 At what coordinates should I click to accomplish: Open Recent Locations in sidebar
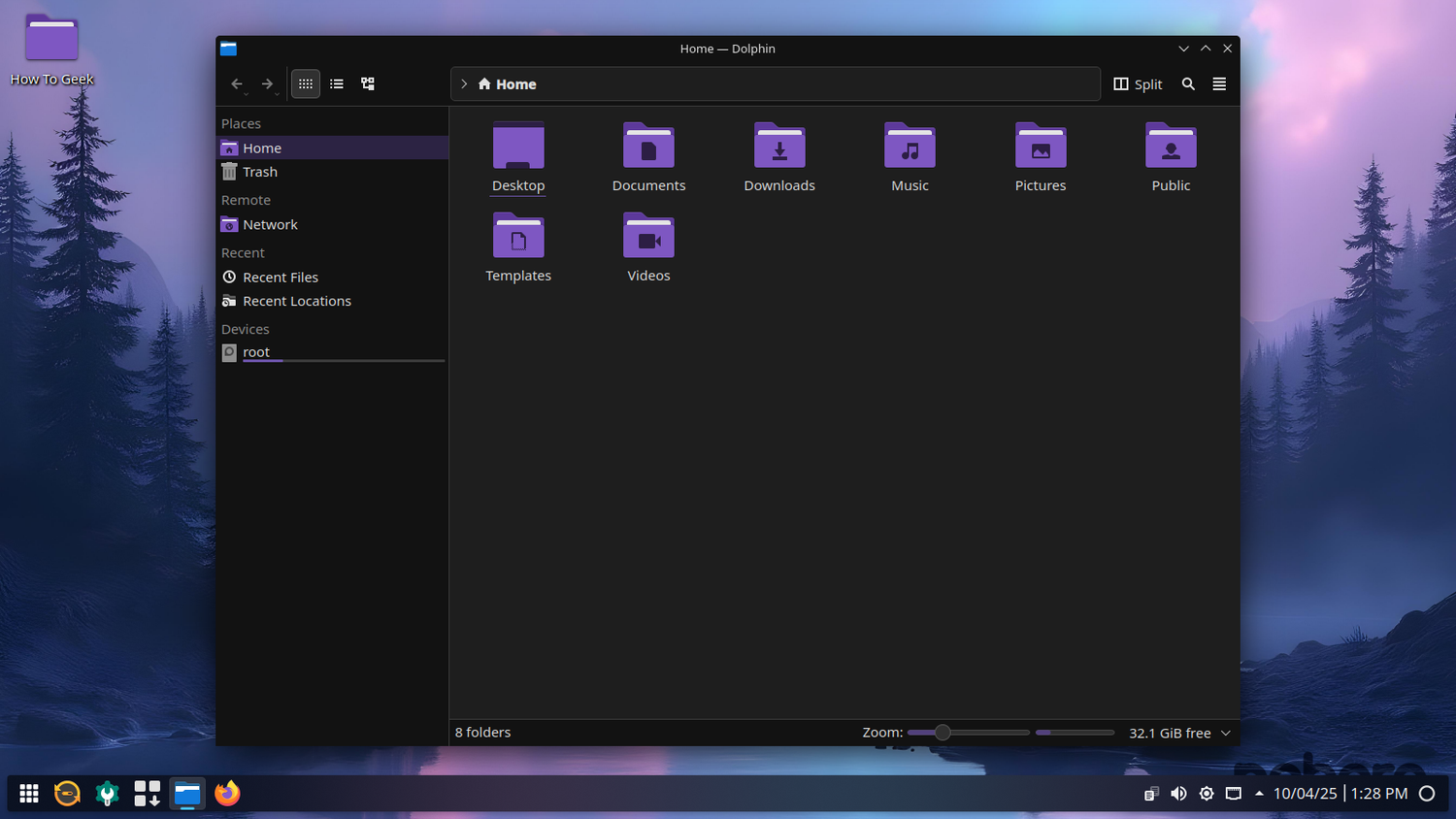332,301
